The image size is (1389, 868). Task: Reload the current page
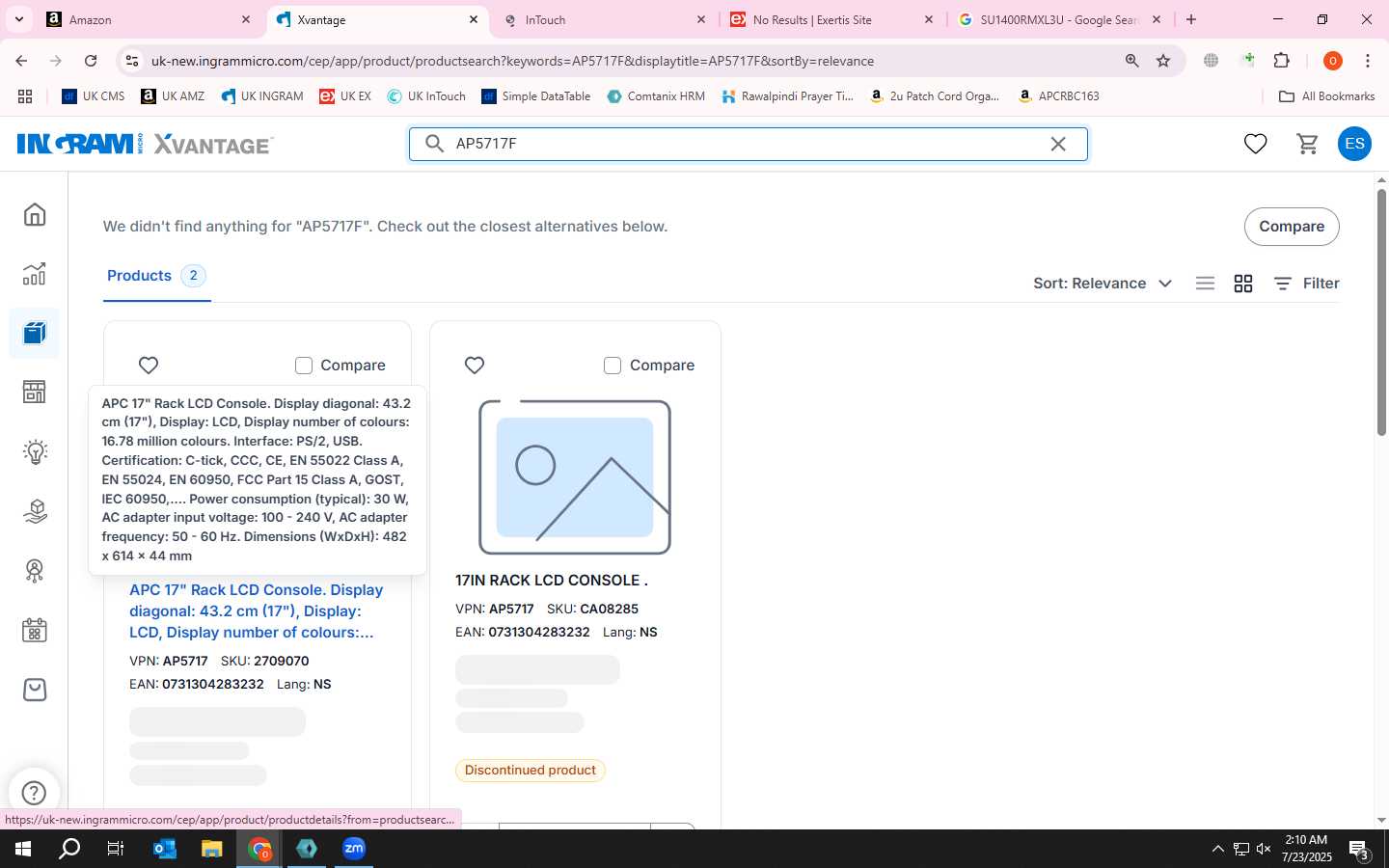pos(91,61)
